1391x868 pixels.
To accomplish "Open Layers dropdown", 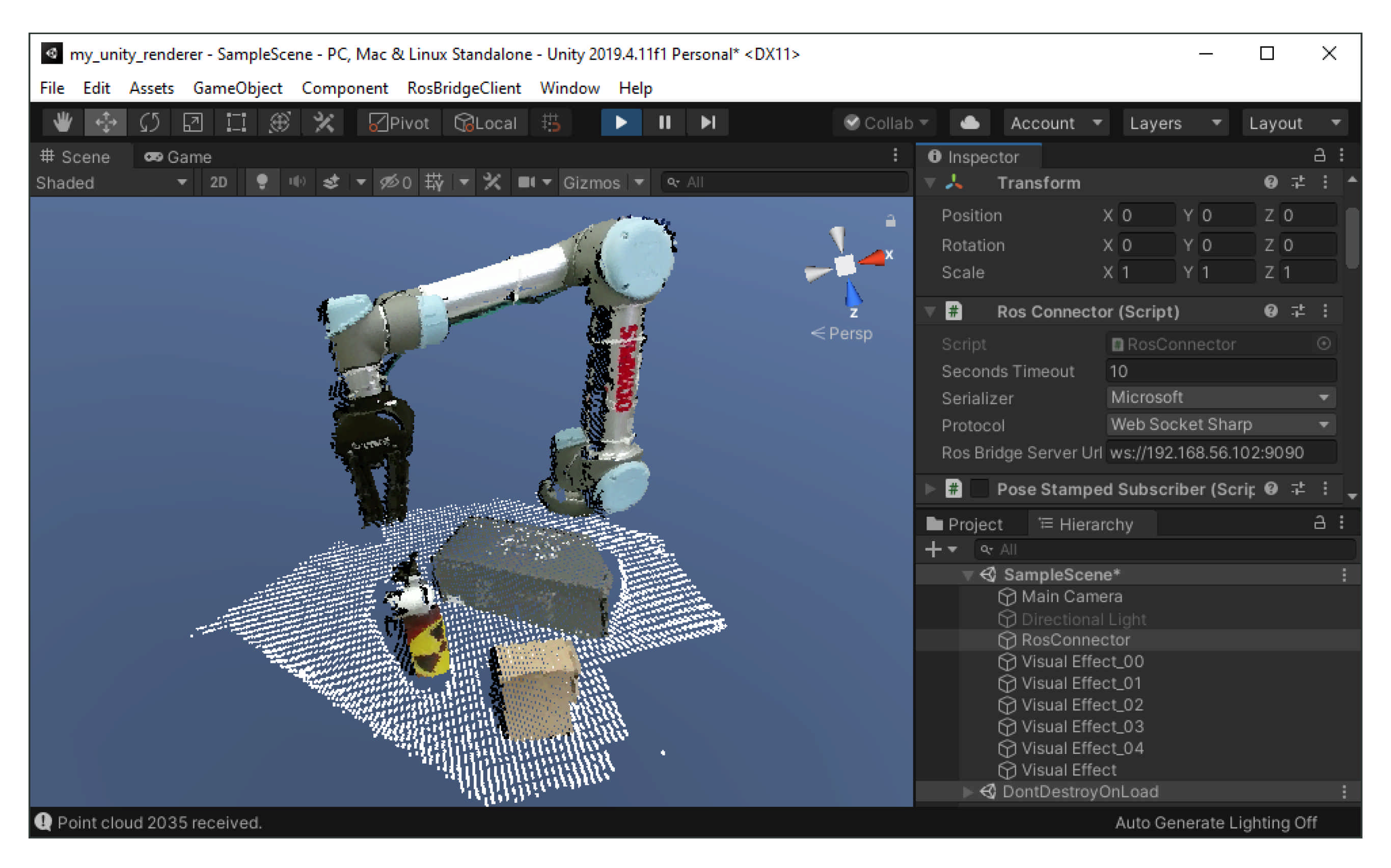I will coord(1175,123).
